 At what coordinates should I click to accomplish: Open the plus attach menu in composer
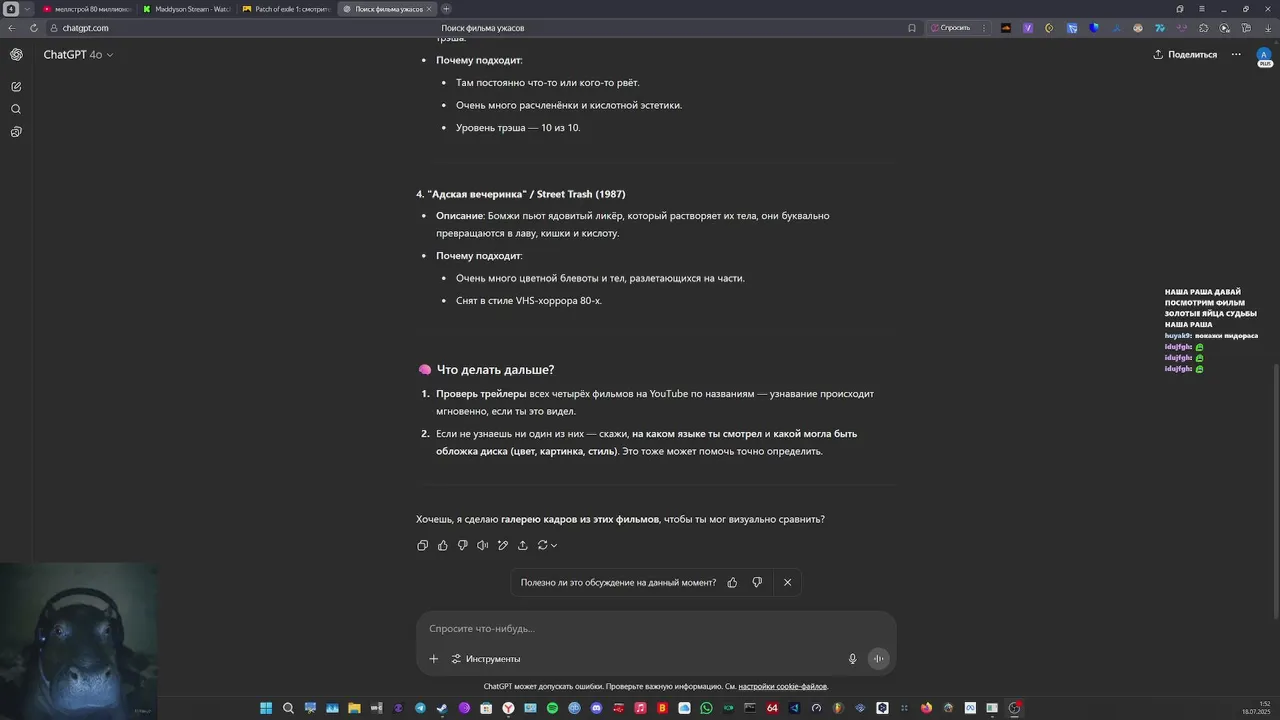433,659
